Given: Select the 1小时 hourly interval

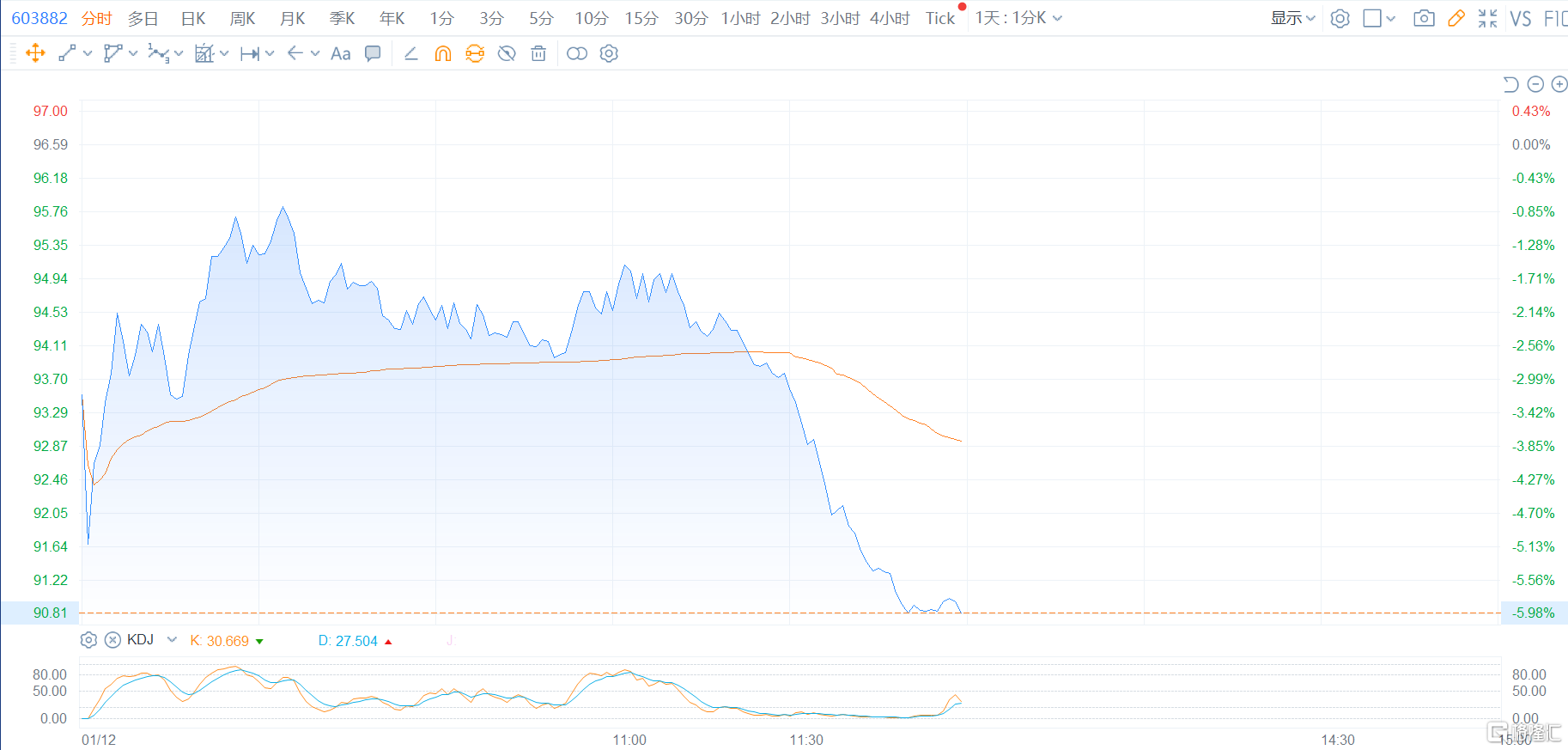Looking at the screenshot, I should click(x=741, y=18).
